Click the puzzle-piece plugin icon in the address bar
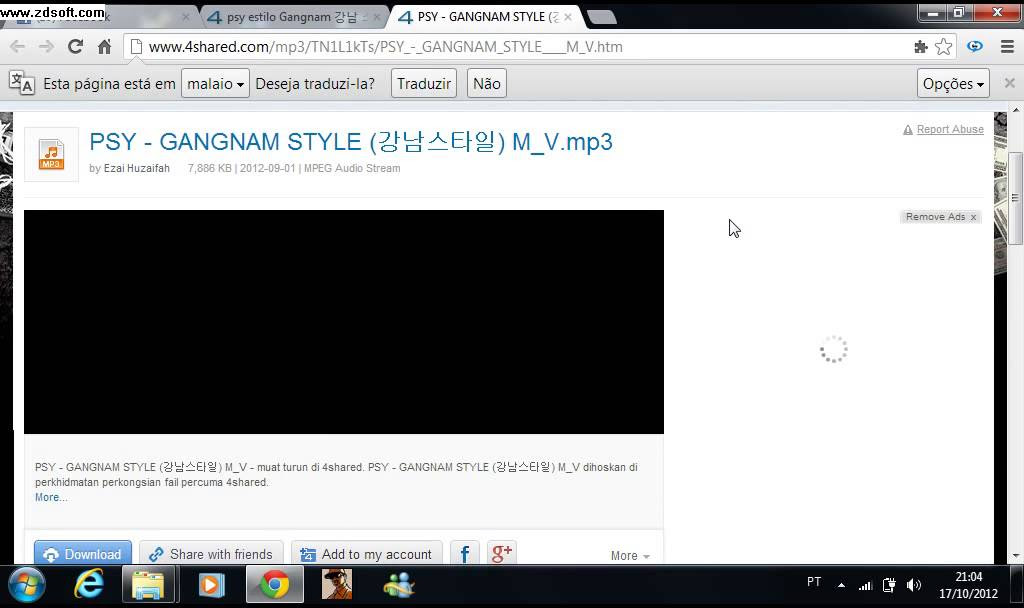Screen dimensions: 1024x608 [x=921, y=46]
